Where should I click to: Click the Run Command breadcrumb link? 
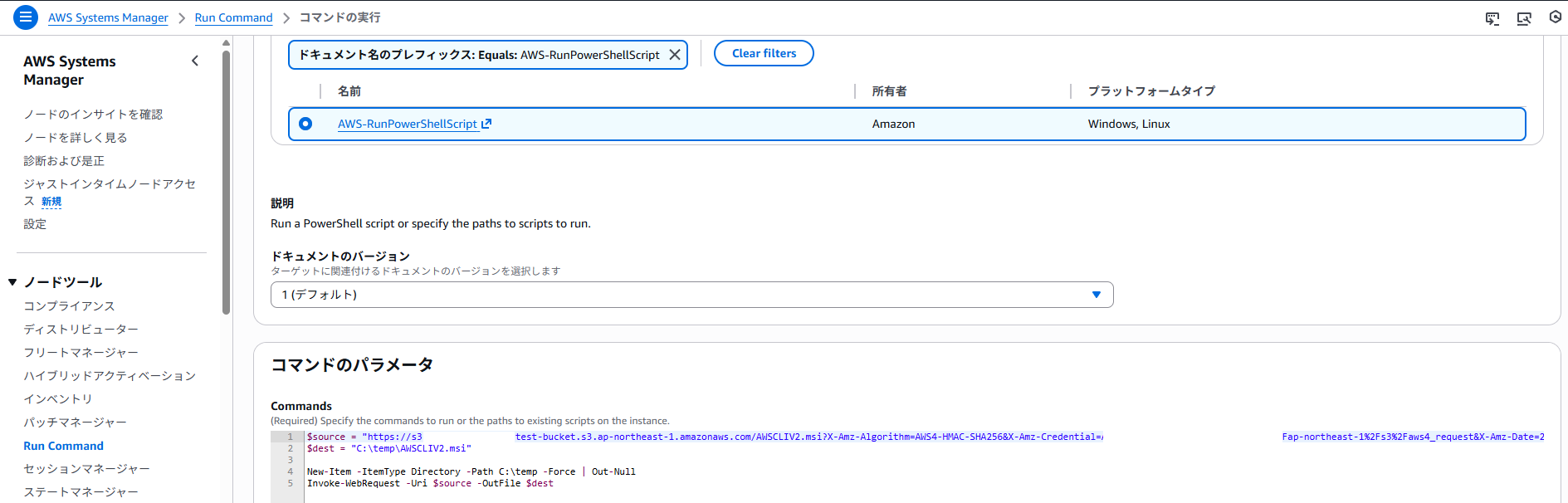[x=233, y=17]
